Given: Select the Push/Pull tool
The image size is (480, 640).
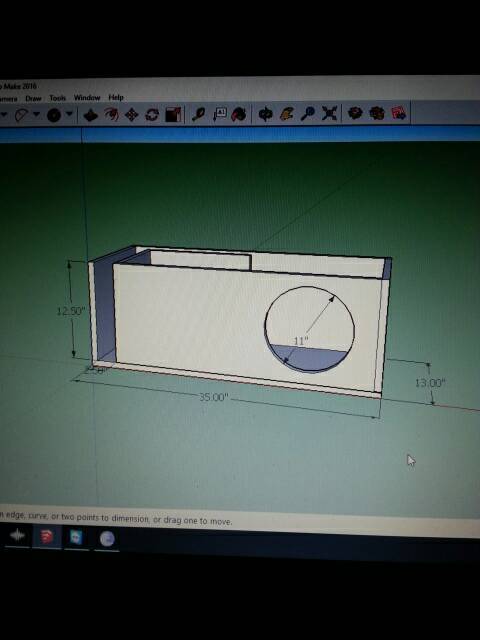Looking at the screenshot, I should pyautogui.click(x=90, y=115).
